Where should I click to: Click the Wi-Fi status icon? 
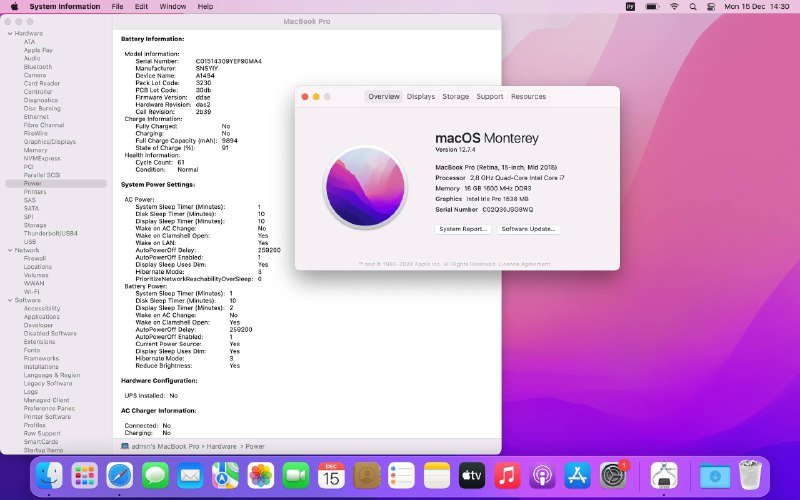674,7
